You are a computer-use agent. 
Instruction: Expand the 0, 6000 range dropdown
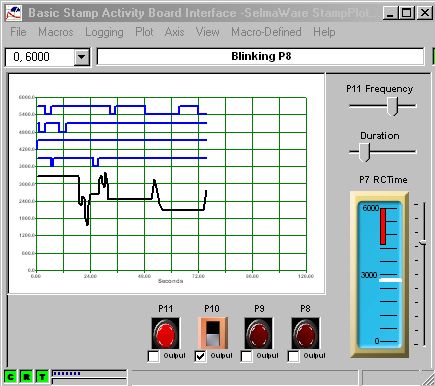click(81, 57)
